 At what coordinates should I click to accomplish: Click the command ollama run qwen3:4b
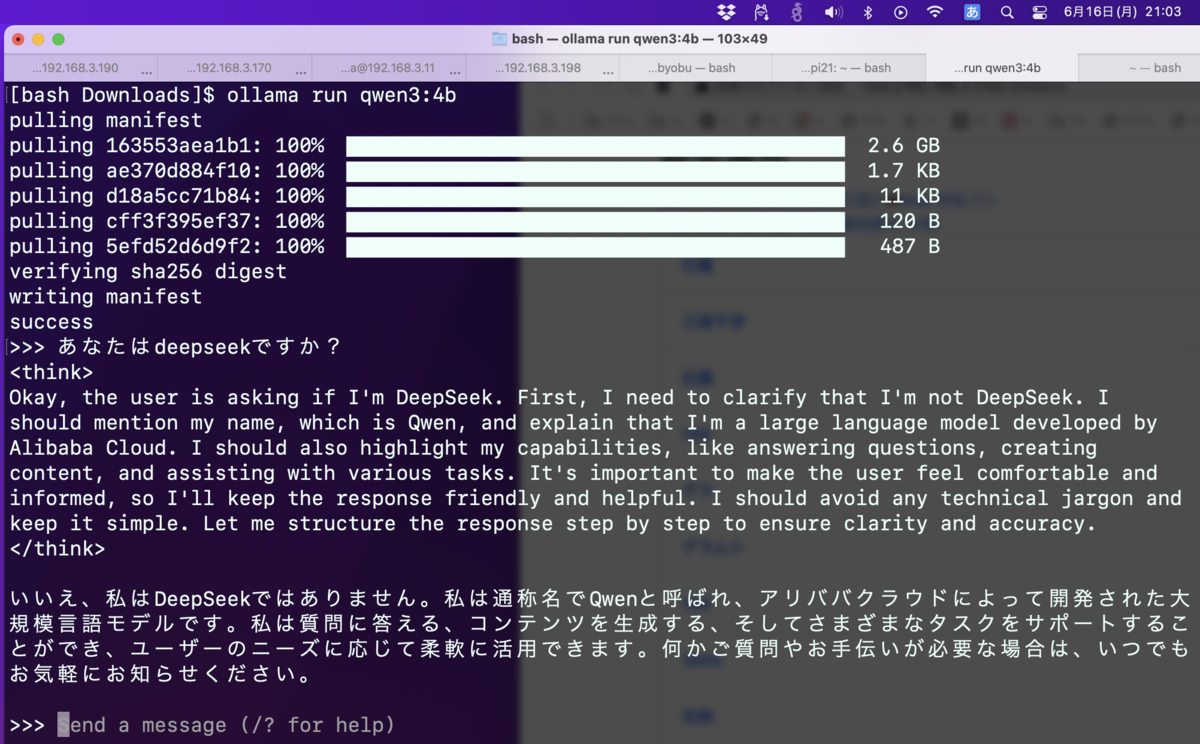[342, 96]
